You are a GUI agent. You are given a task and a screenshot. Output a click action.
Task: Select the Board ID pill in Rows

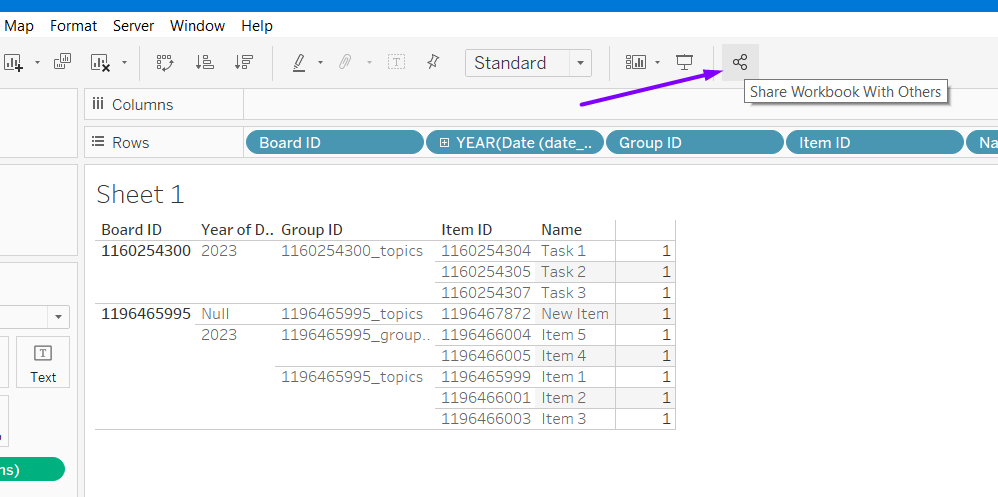coord(334,143)
